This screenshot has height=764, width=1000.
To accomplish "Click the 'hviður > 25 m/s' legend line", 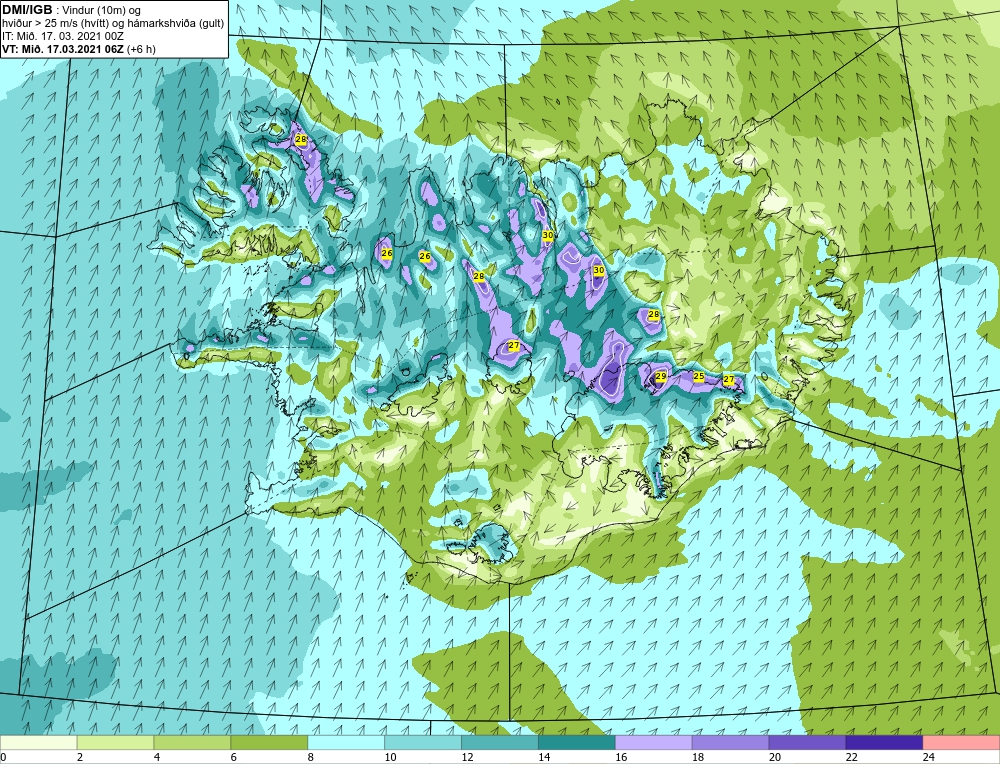I will pos(113,23).
